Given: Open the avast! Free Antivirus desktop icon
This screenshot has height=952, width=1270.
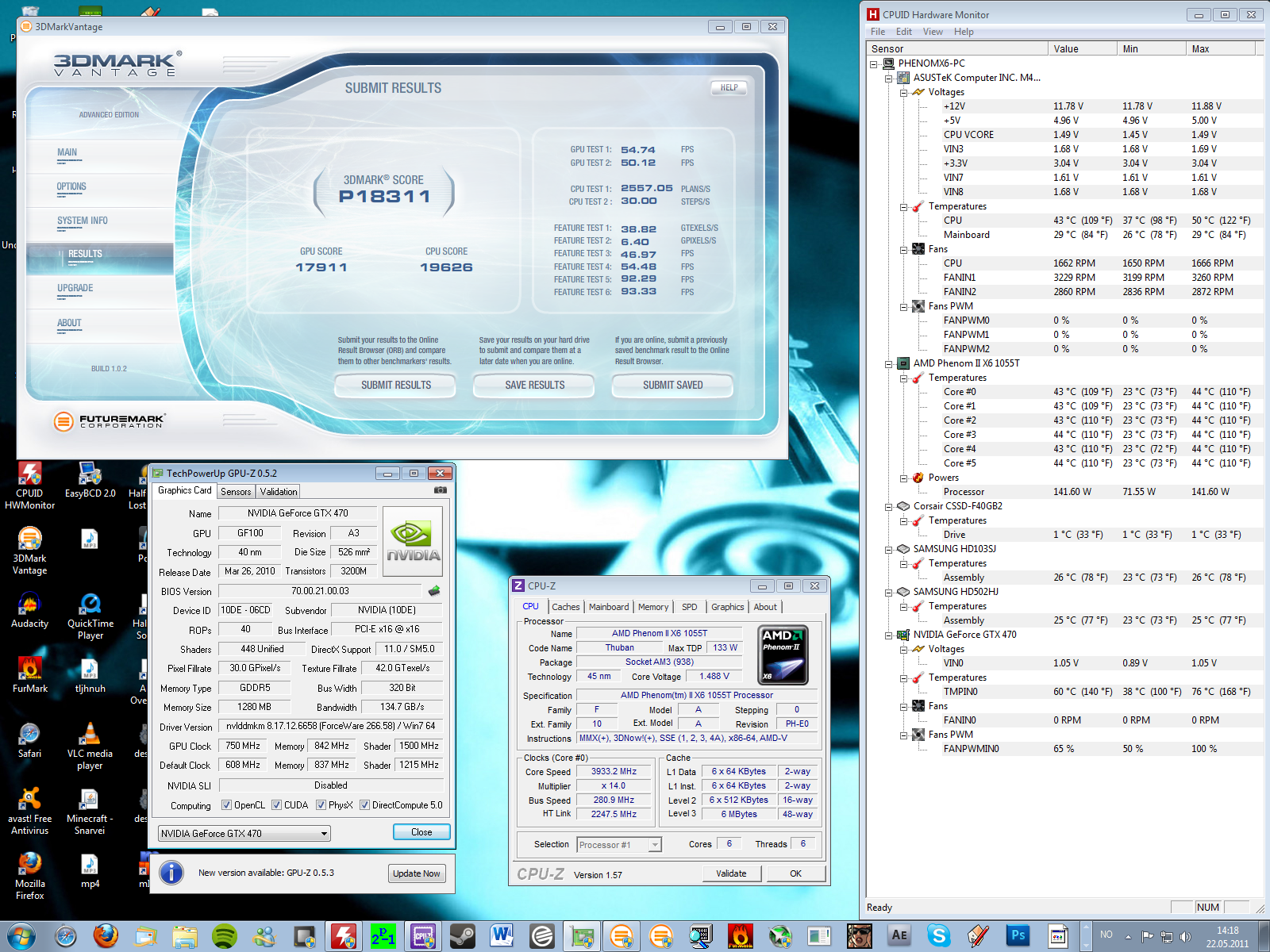Looking at the screenshot, I should click(29, 812).
